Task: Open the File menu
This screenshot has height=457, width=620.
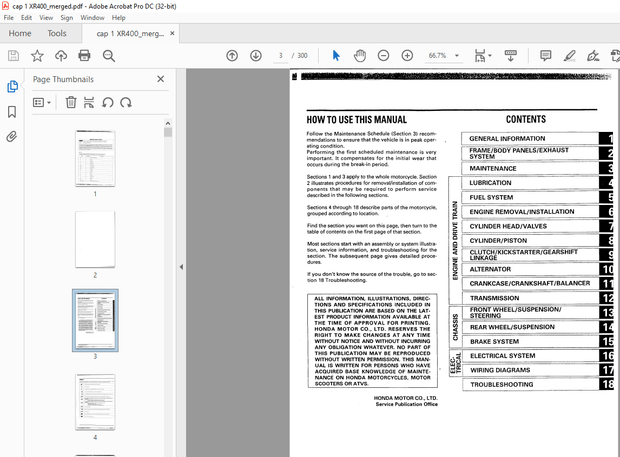Action: (9, 18)
